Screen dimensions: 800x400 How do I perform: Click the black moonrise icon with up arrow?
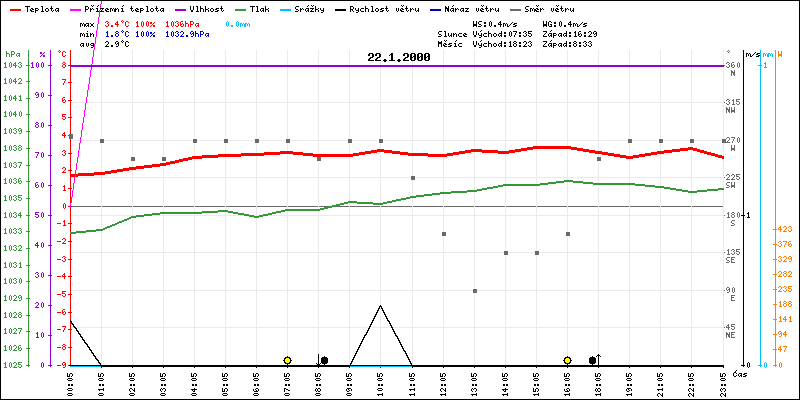594,359
